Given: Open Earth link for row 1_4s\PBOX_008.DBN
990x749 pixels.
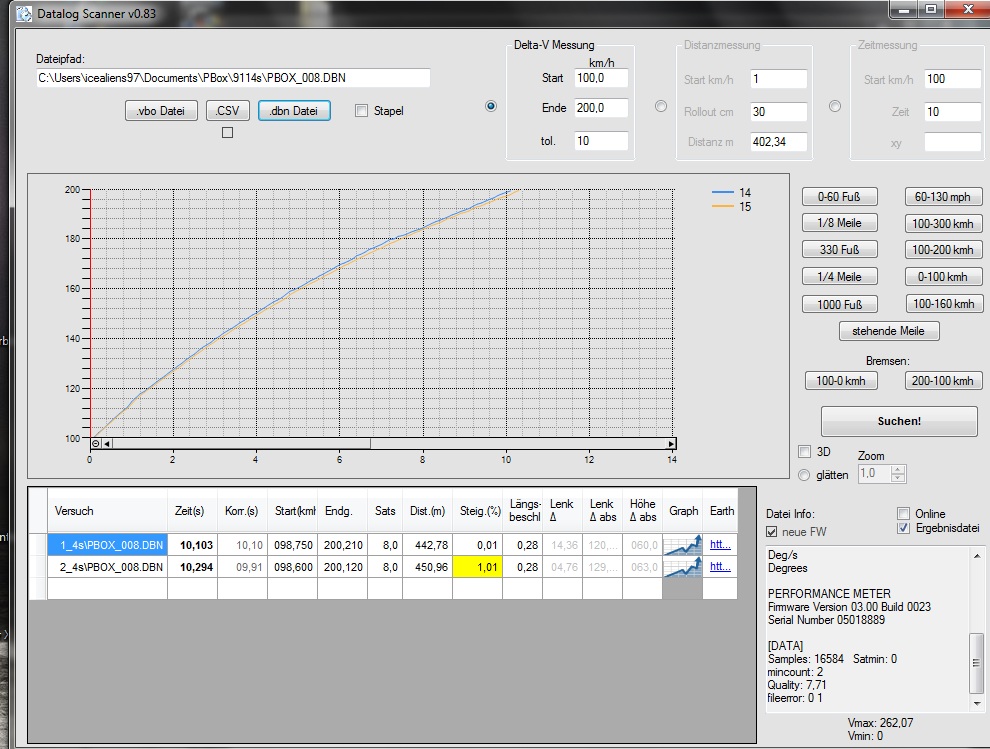Looking at the screenshot, I should (x=720, y=544).
